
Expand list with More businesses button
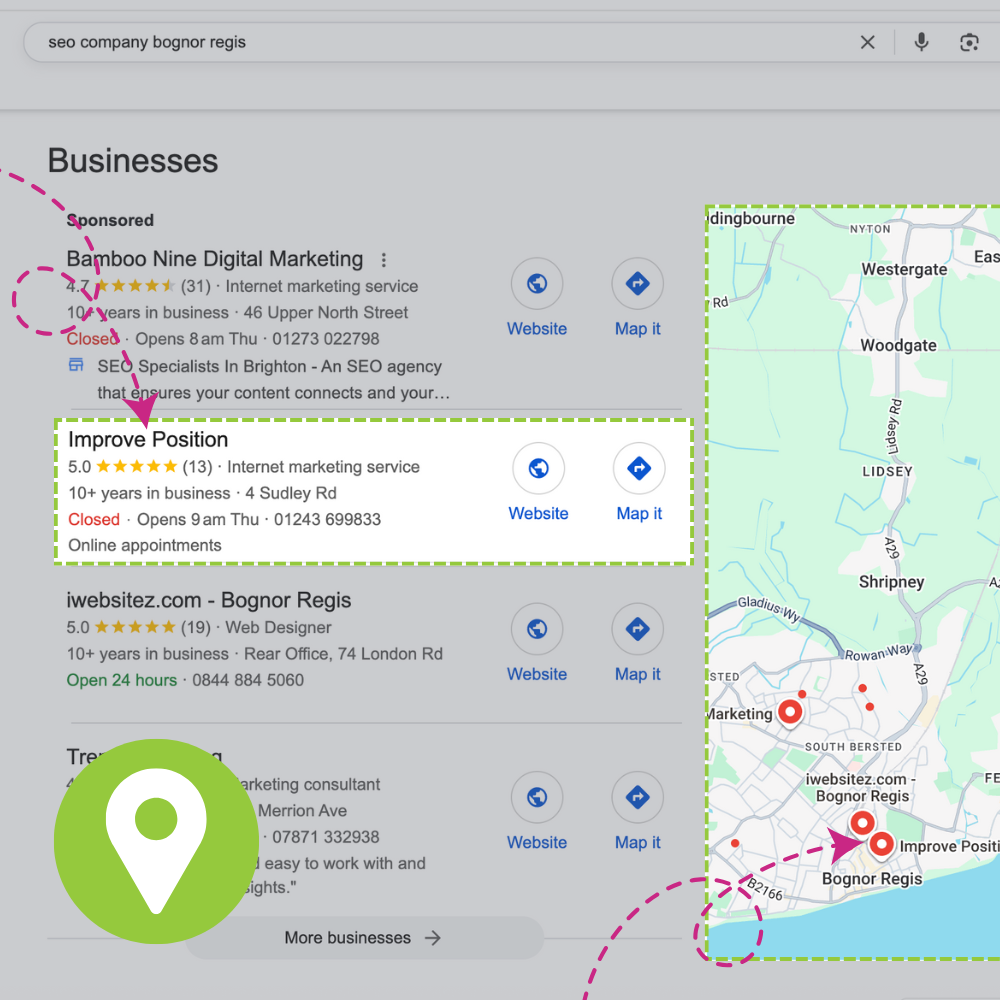tap(364, 938)
